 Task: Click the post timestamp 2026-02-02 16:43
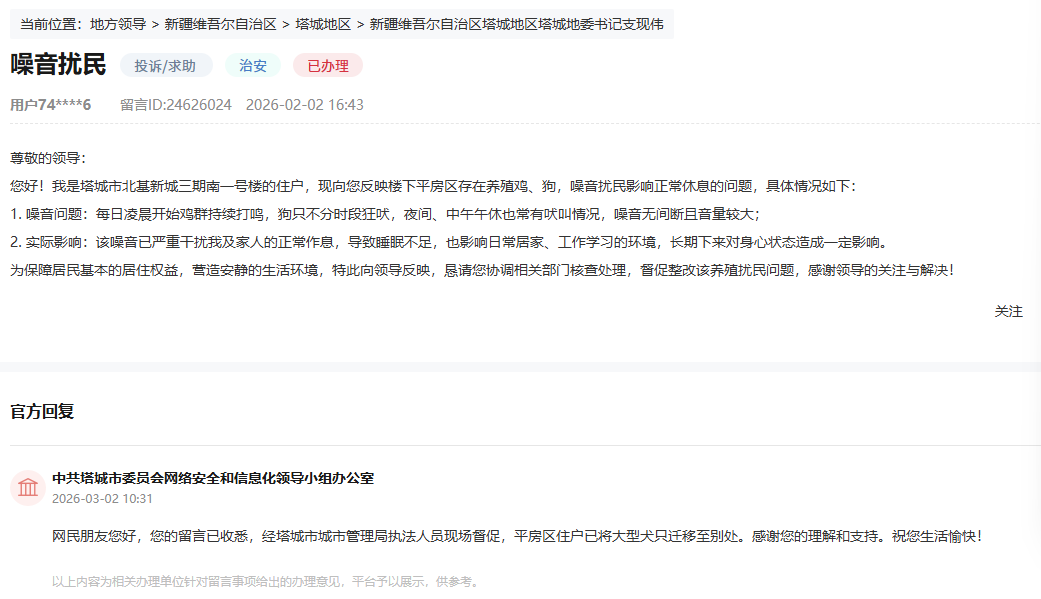click(304, 105)
